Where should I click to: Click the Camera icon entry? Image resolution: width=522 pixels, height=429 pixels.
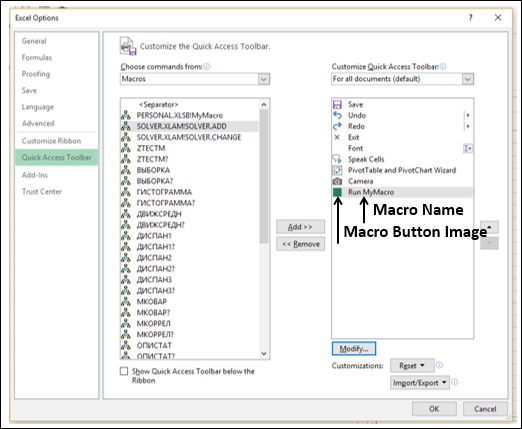[x=337, y=181]
